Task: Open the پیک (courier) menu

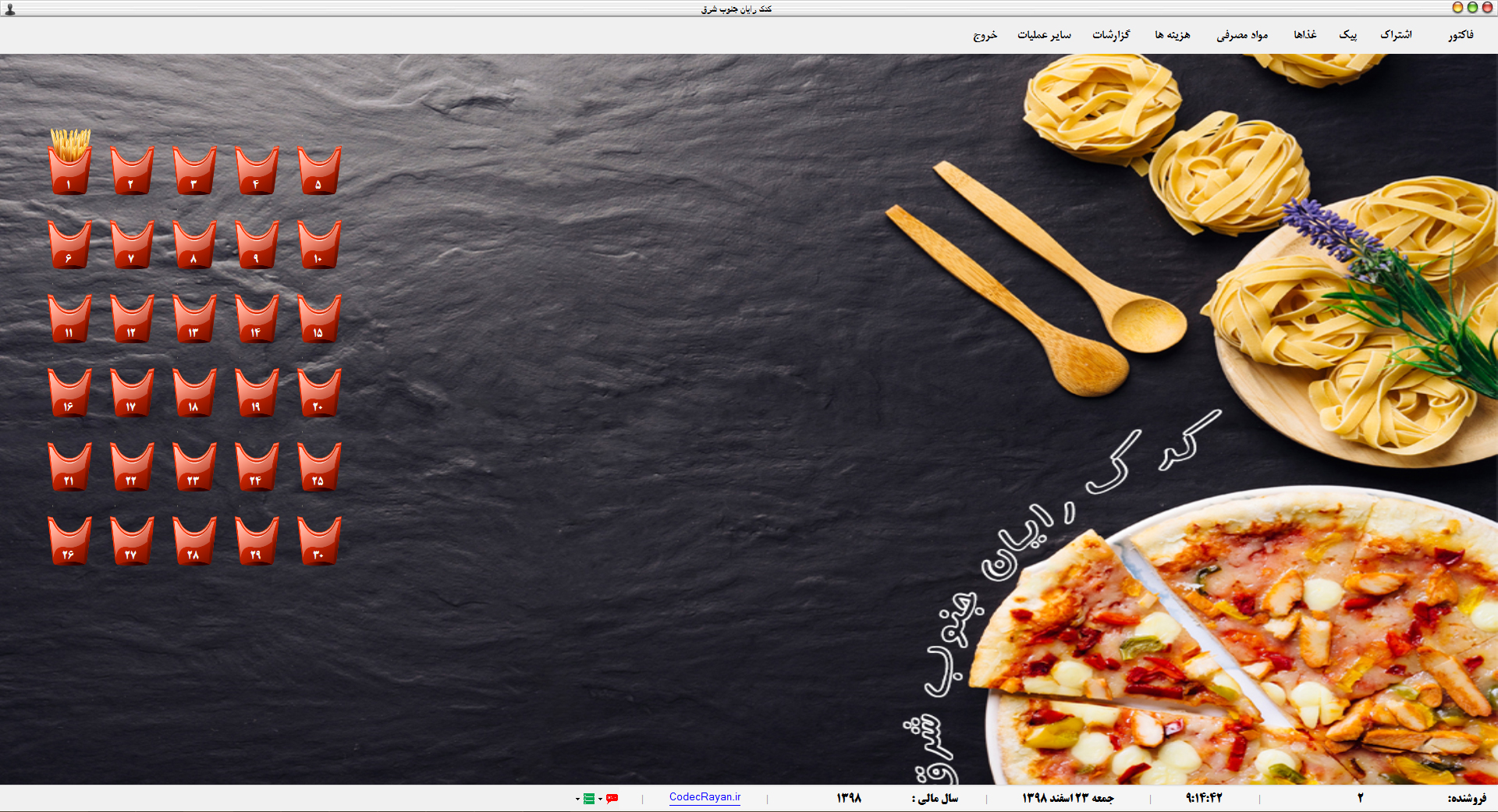Action: [1348, 35]
